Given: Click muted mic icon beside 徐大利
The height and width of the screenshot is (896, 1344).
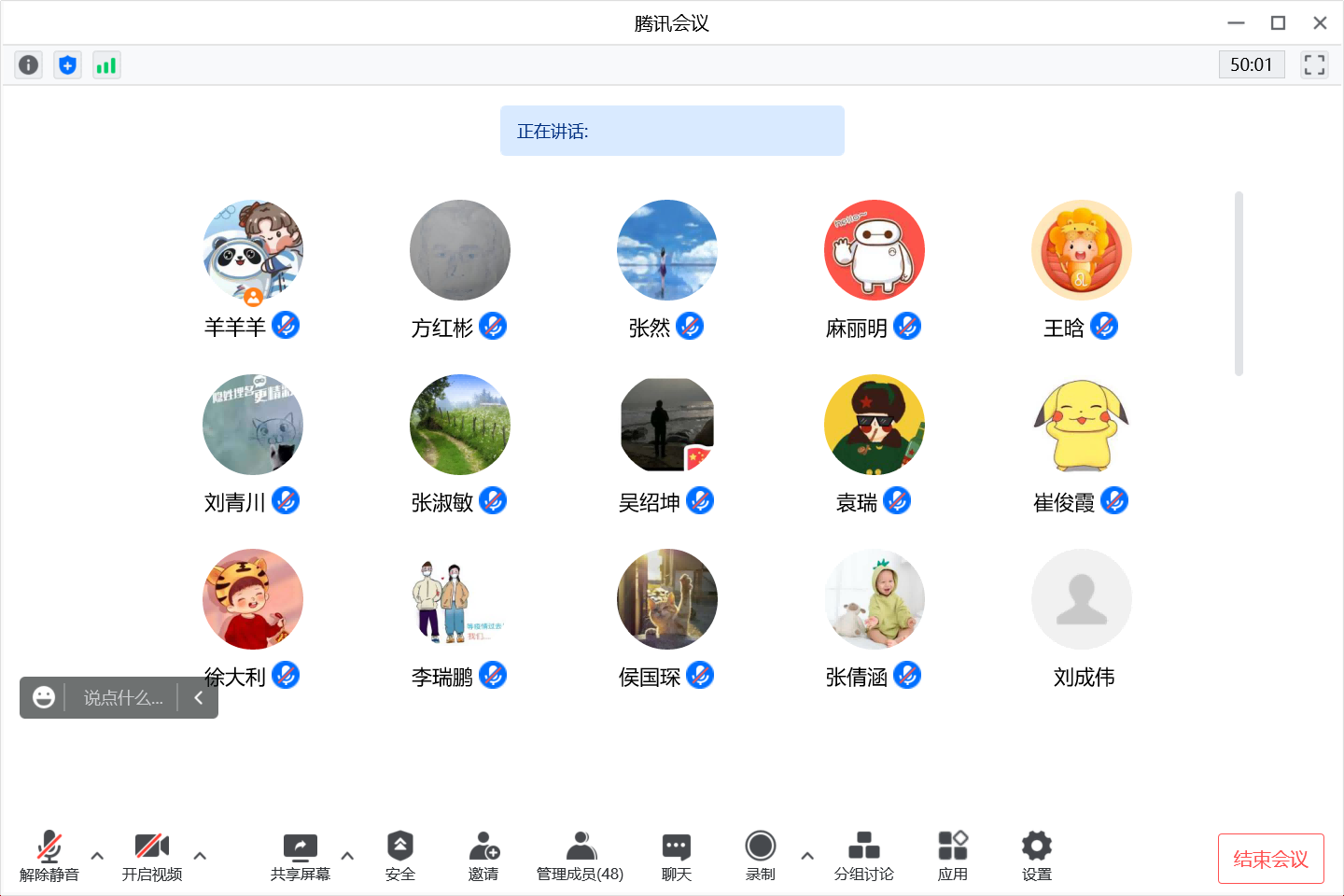Looking at the screenshot, I should point(286,675).
